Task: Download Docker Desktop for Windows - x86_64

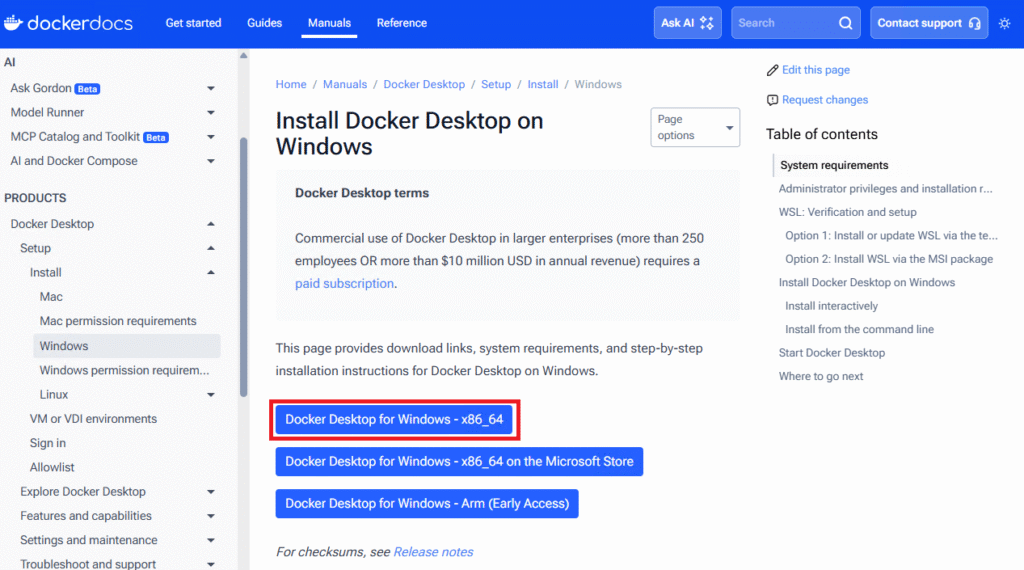Action: pyautogui.click(x=394, y=420)
